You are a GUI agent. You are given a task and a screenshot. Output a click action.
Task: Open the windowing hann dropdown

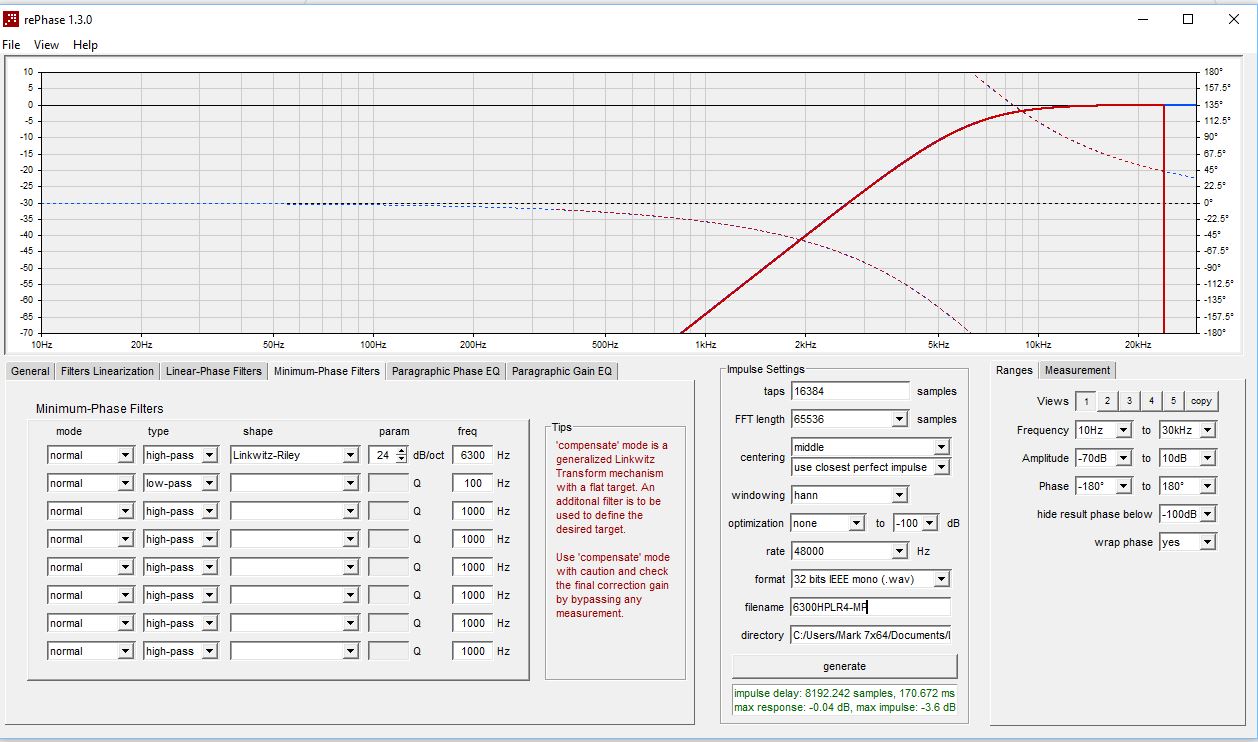point(849,495)
